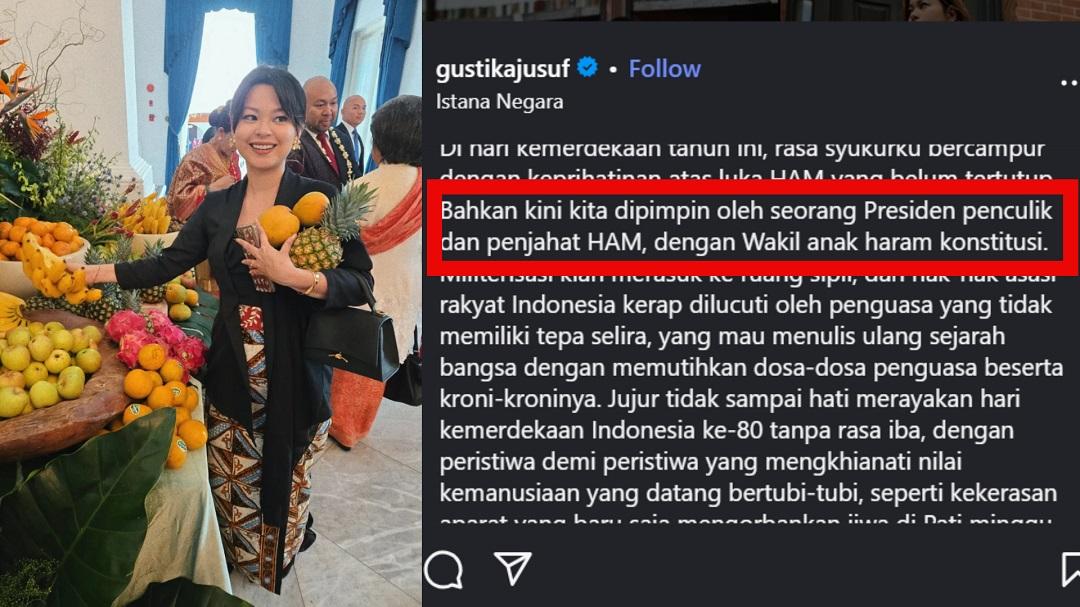Open the post photo of woman in kebaya
The height and width of the screenshot is (607, 1080).
211,303
